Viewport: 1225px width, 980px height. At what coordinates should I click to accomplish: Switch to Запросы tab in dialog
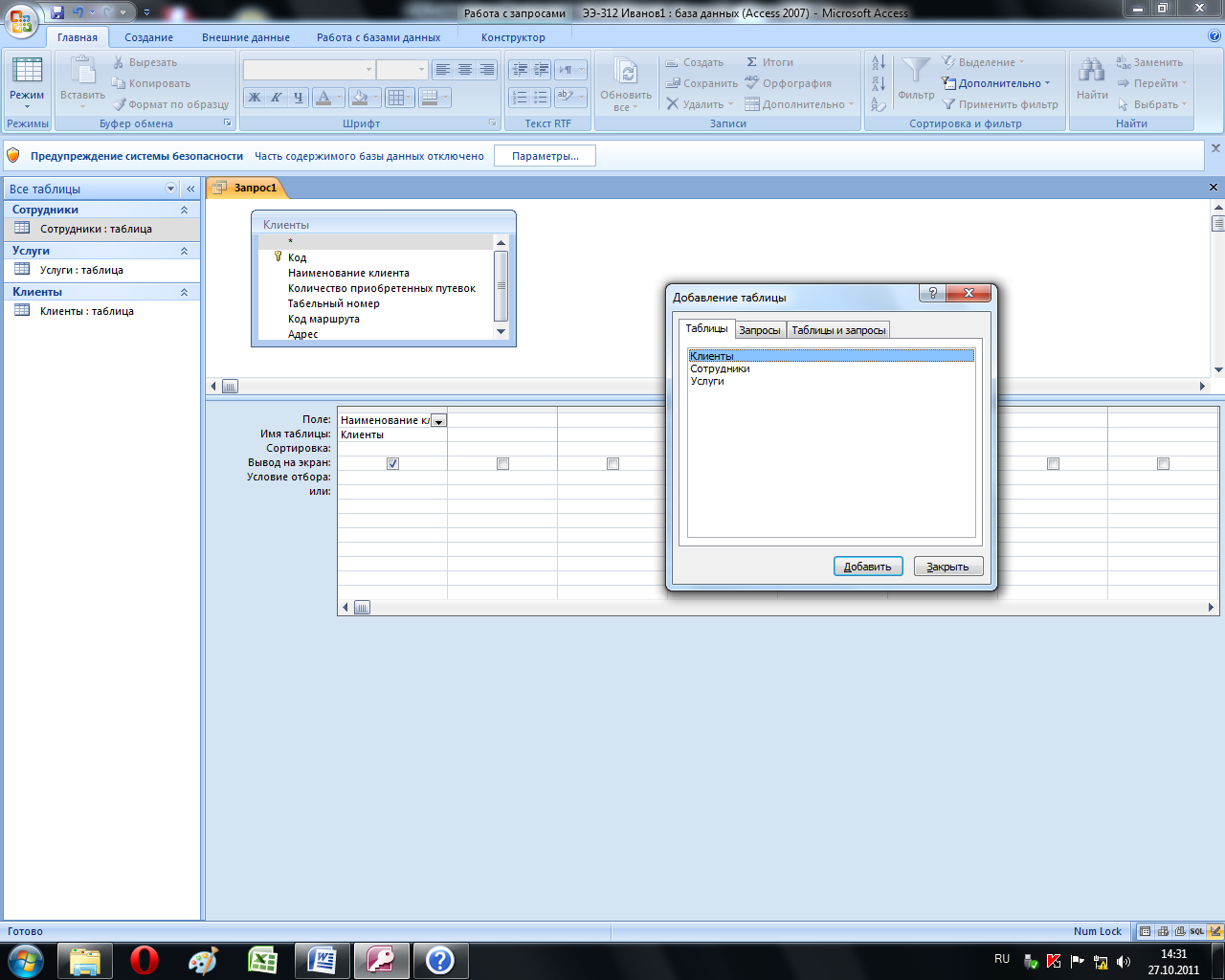coord(760,330)
